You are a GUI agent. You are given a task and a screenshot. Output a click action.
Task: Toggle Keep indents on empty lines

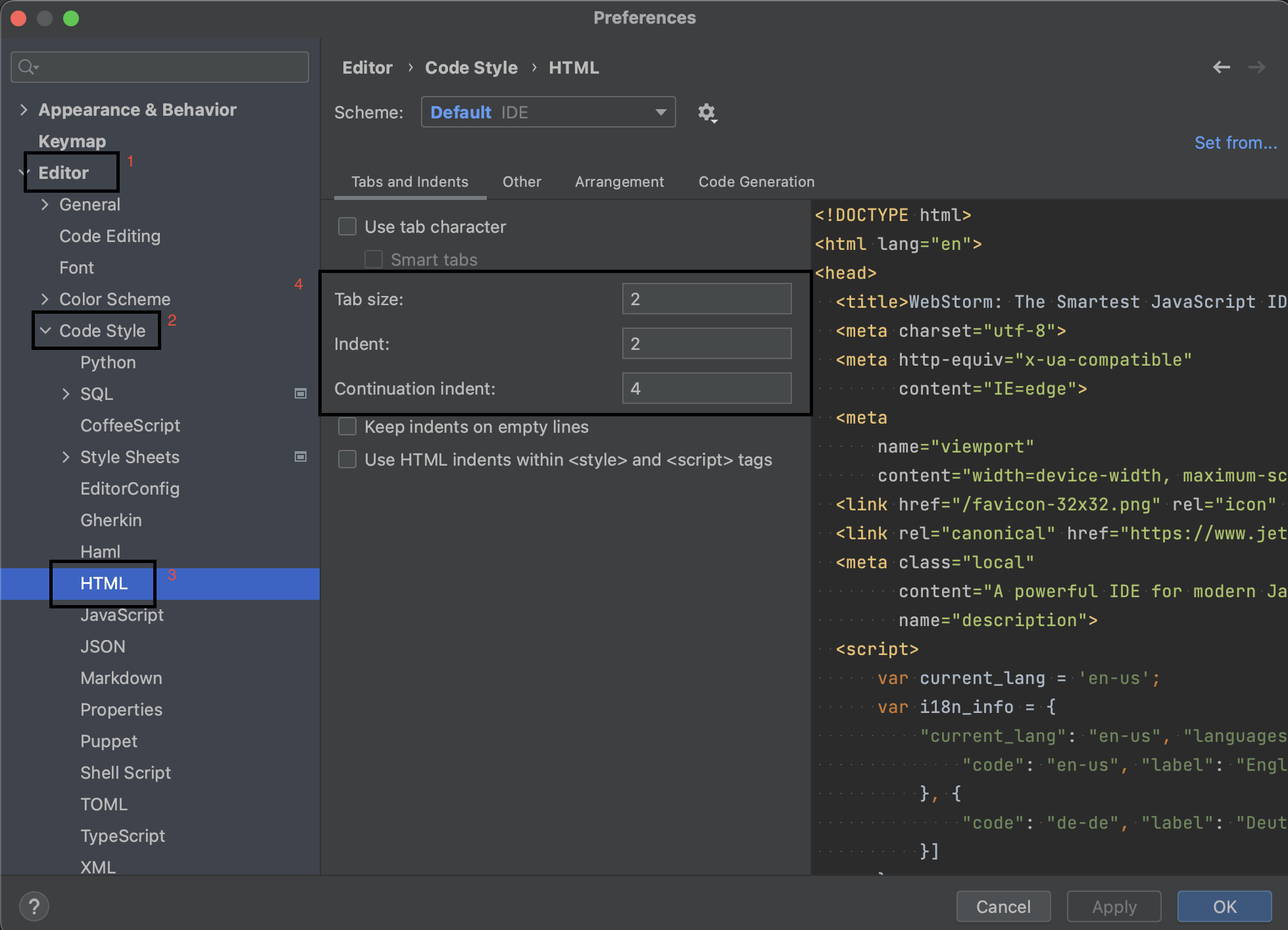347,427
